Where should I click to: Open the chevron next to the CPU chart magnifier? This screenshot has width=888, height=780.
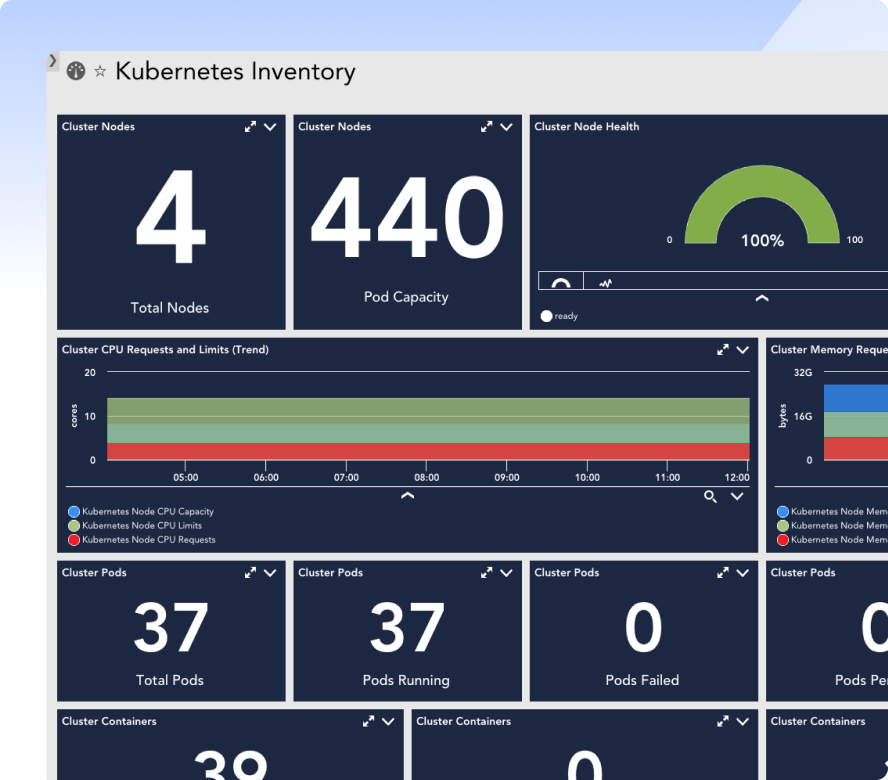737,497
